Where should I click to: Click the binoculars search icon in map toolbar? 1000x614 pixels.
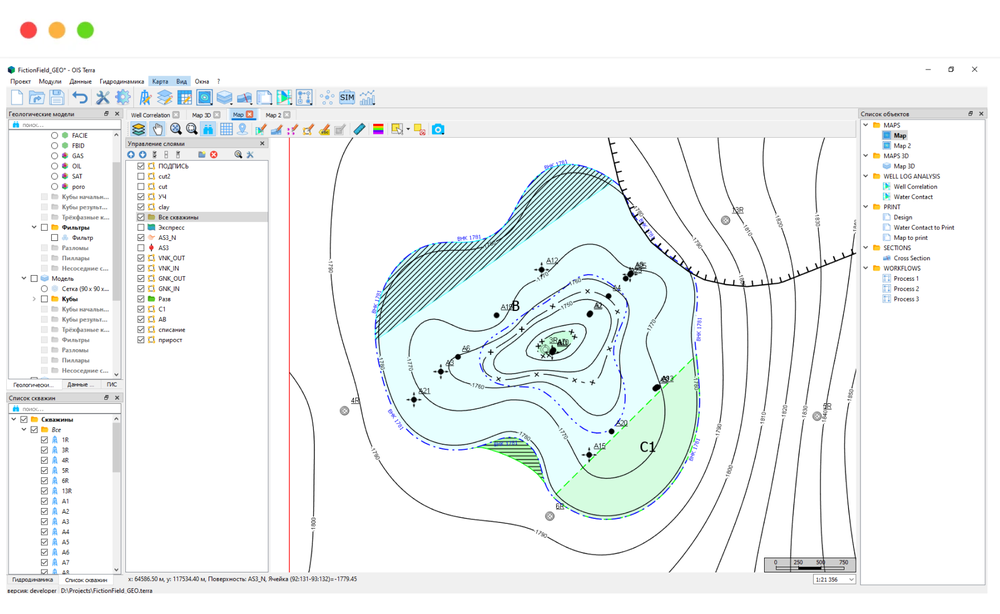208,129
